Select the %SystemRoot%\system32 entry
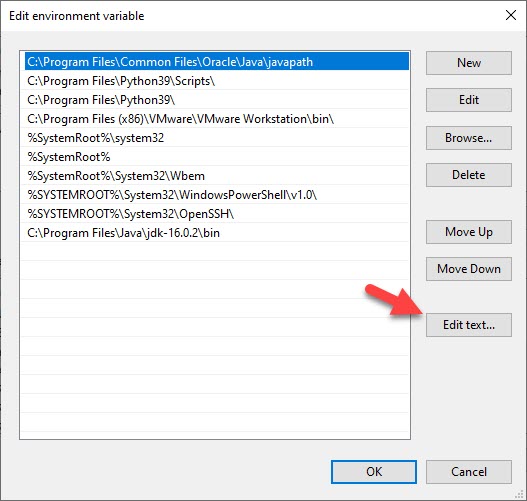The image size is (527, 501). point(217,138)
